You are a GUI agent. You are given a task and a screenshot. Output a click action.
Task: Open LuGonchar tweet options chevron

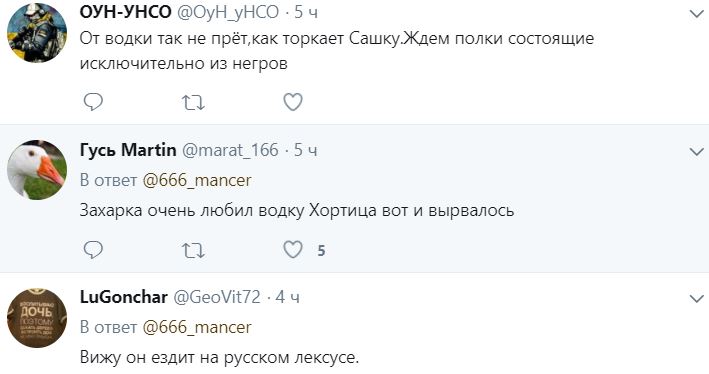pyautogui.click(x=697, y=299)
